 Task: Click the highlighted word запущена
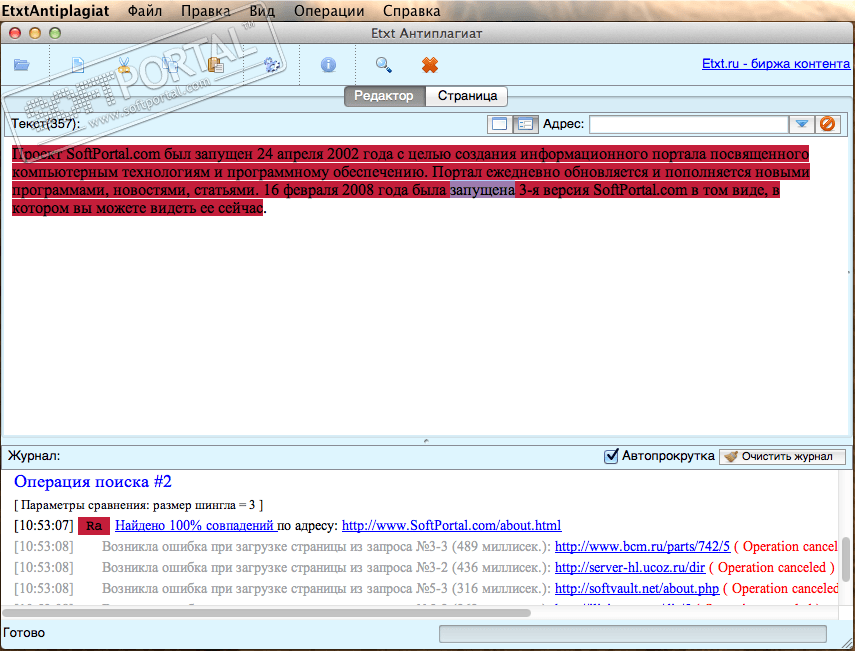click(x=482, y=190)
